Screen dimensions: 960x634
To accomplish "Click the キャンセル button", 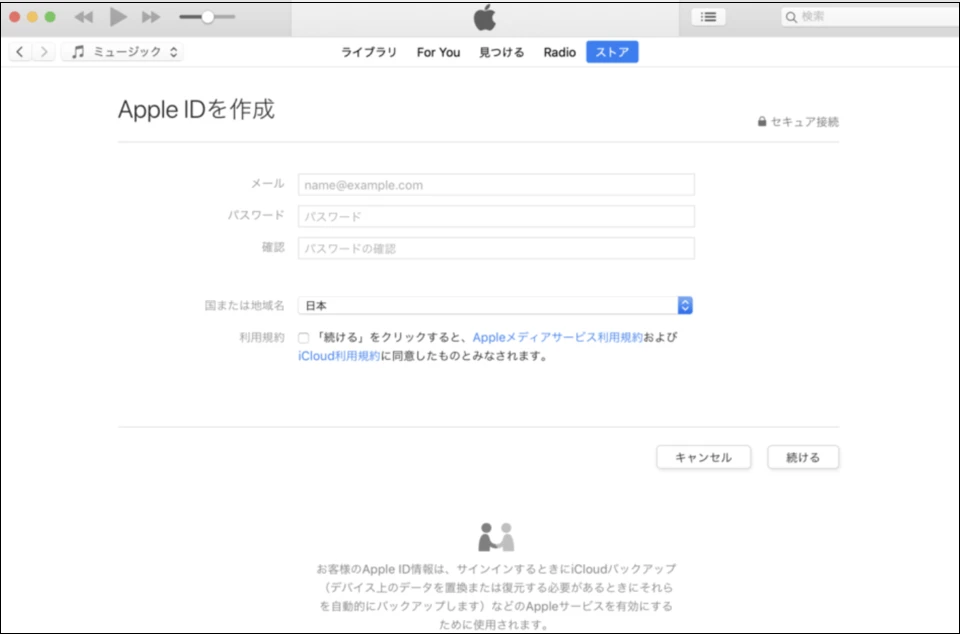I will tap(702, 457).
